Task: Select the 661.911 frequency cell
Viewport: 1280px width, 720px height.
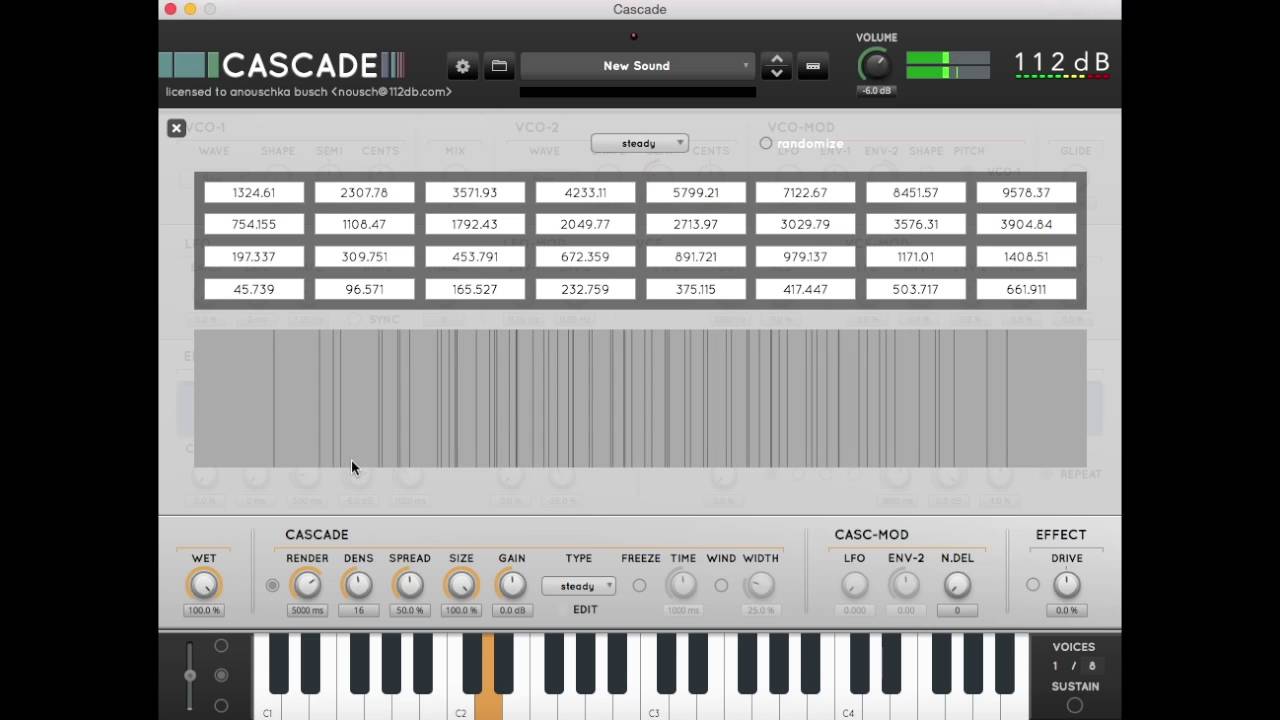Action: (1026, 289)
